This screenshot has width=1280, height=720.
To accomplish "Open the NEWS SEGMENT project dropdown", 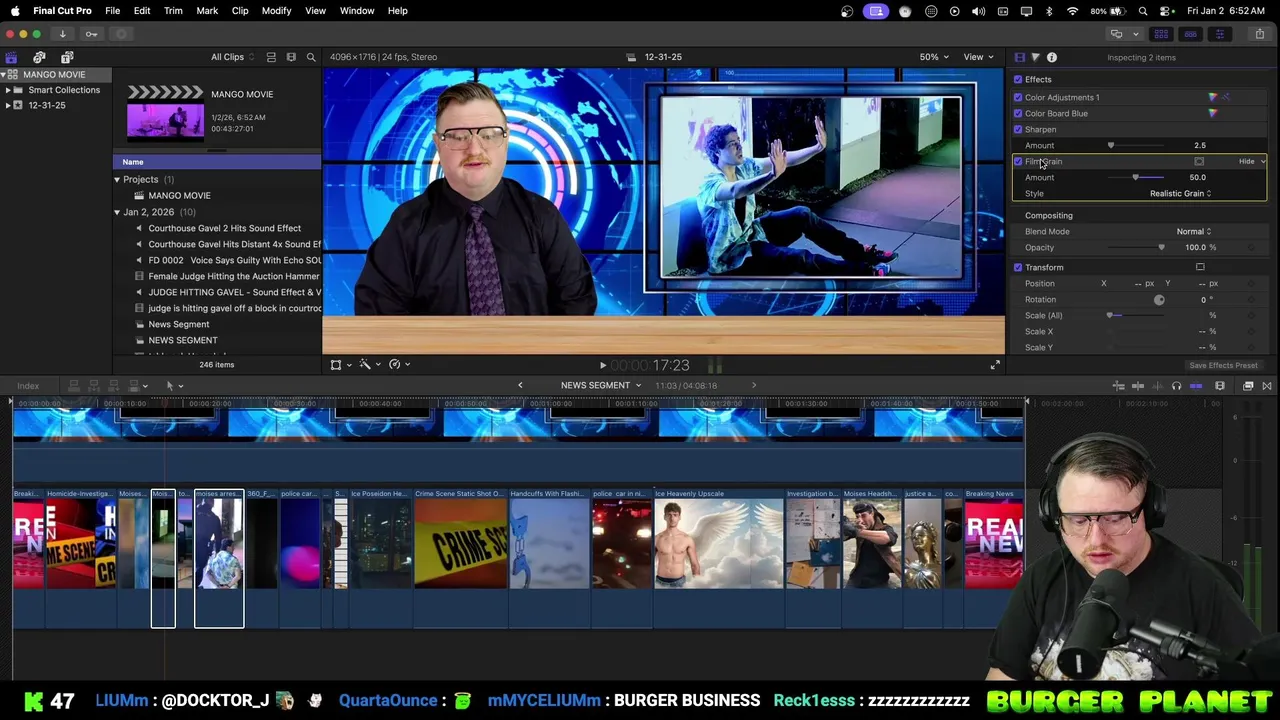I will point(601,386).
